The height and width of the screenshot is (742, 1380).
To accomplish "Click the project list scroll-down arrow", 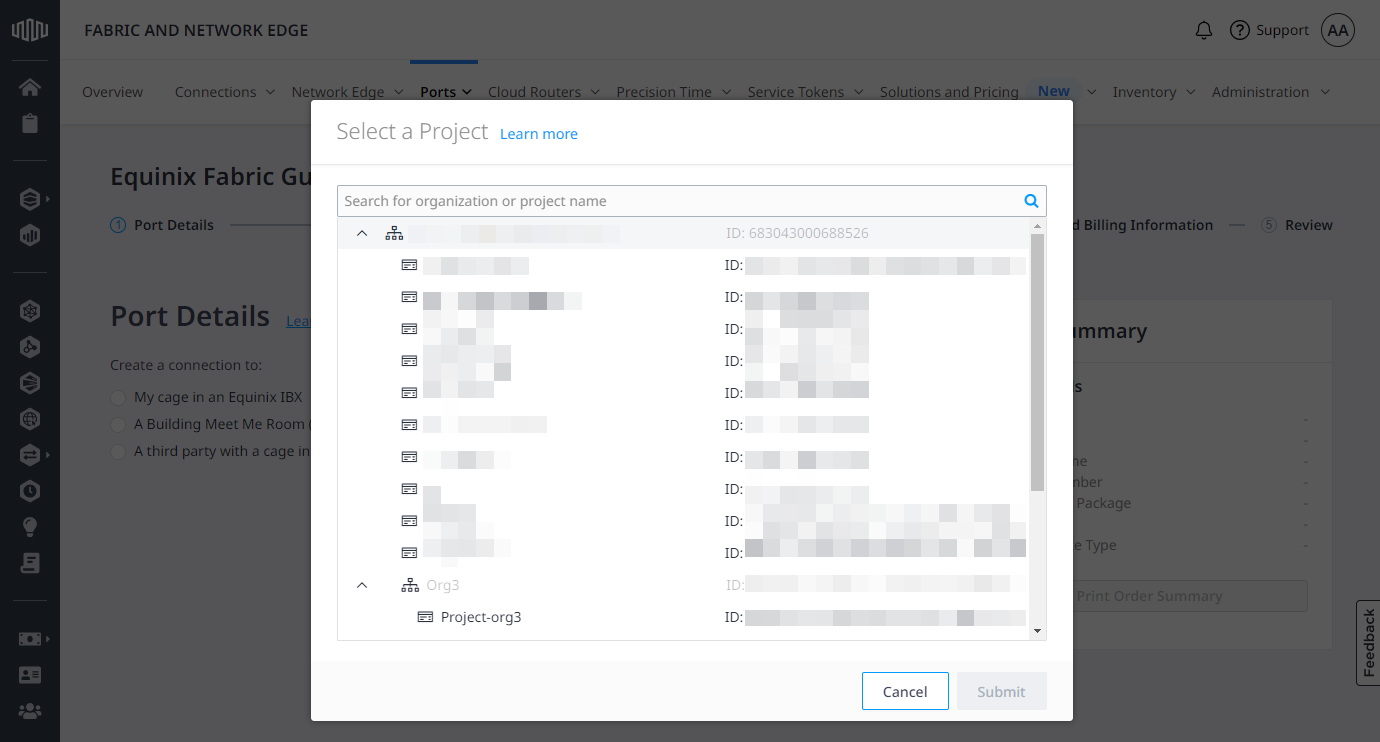I will pyautogui.click(x=1037, y=631).
